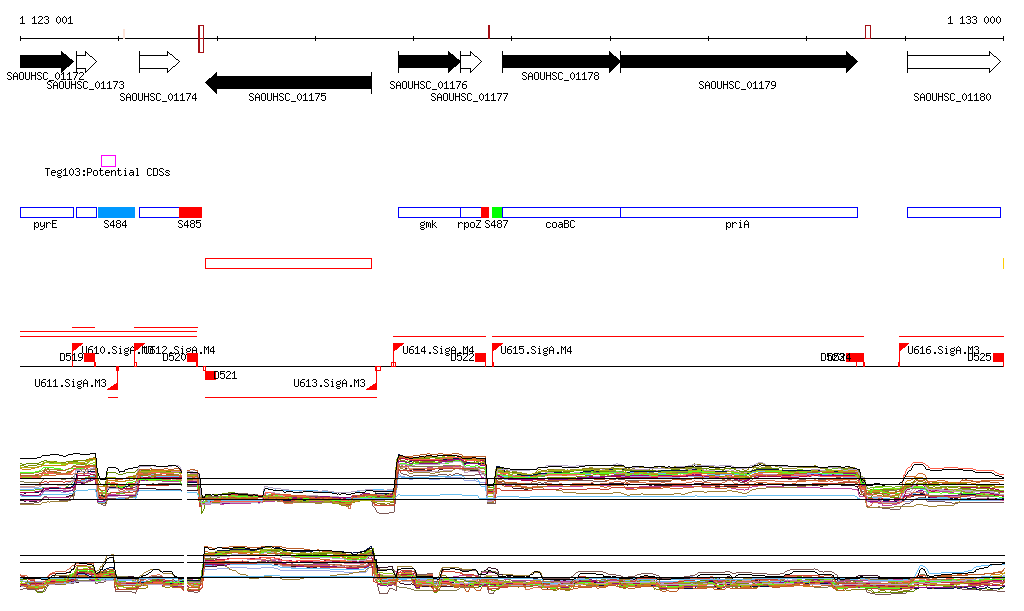This screenshot has height=611, width=1024.
Task: Click the green segment beside S487
Action: 497,212
